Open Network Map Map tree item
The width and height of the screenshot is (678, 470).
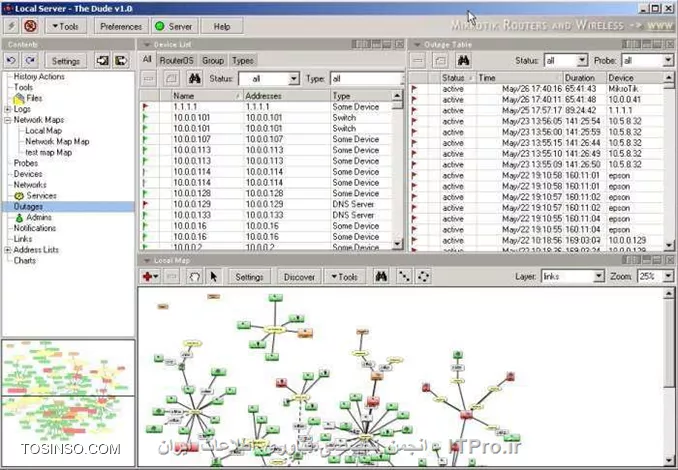(x=57, y=141)
